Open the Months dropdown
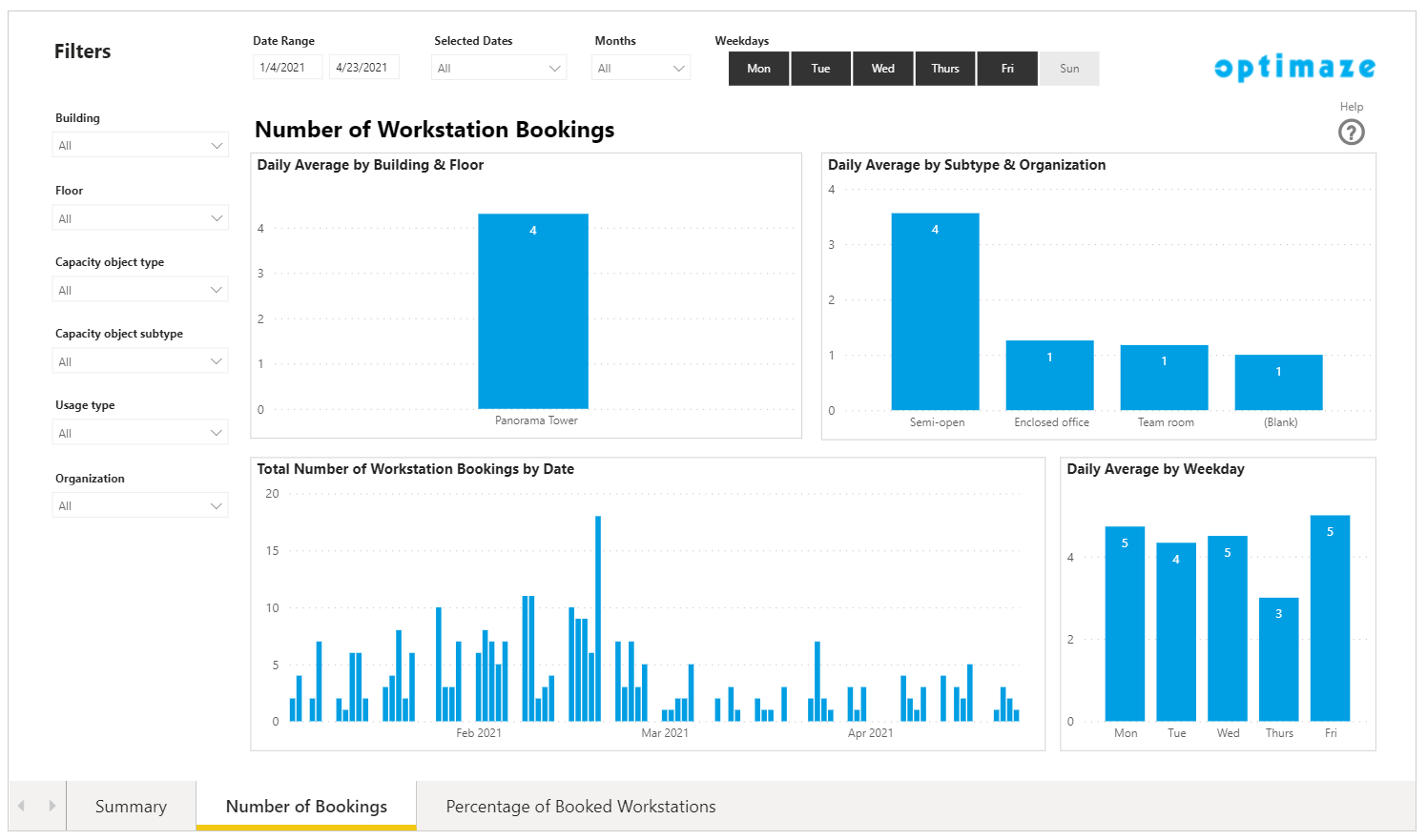This screenshot has width=1427, height=840. [x=641, y=69]
